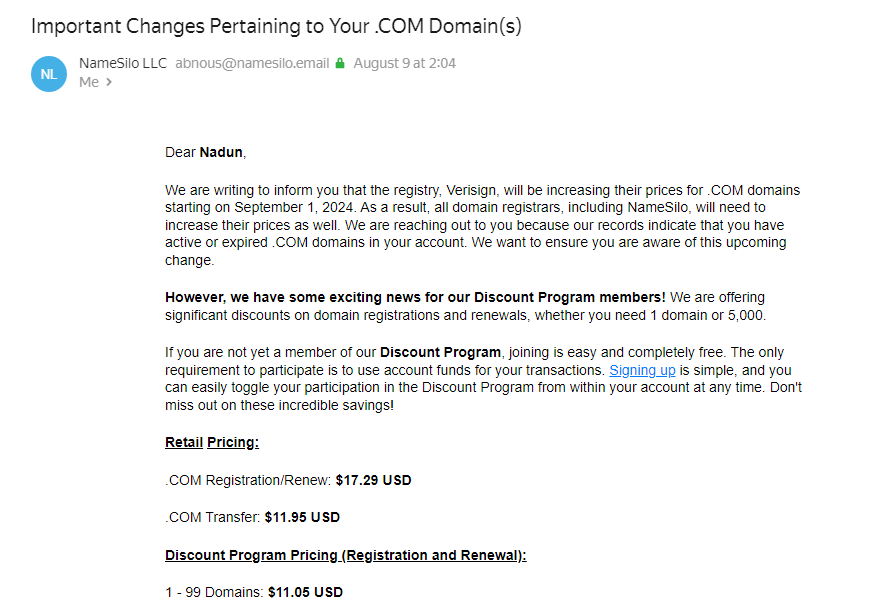
Task: Click the $11.05 USD discount price
Action: (306, 593)
